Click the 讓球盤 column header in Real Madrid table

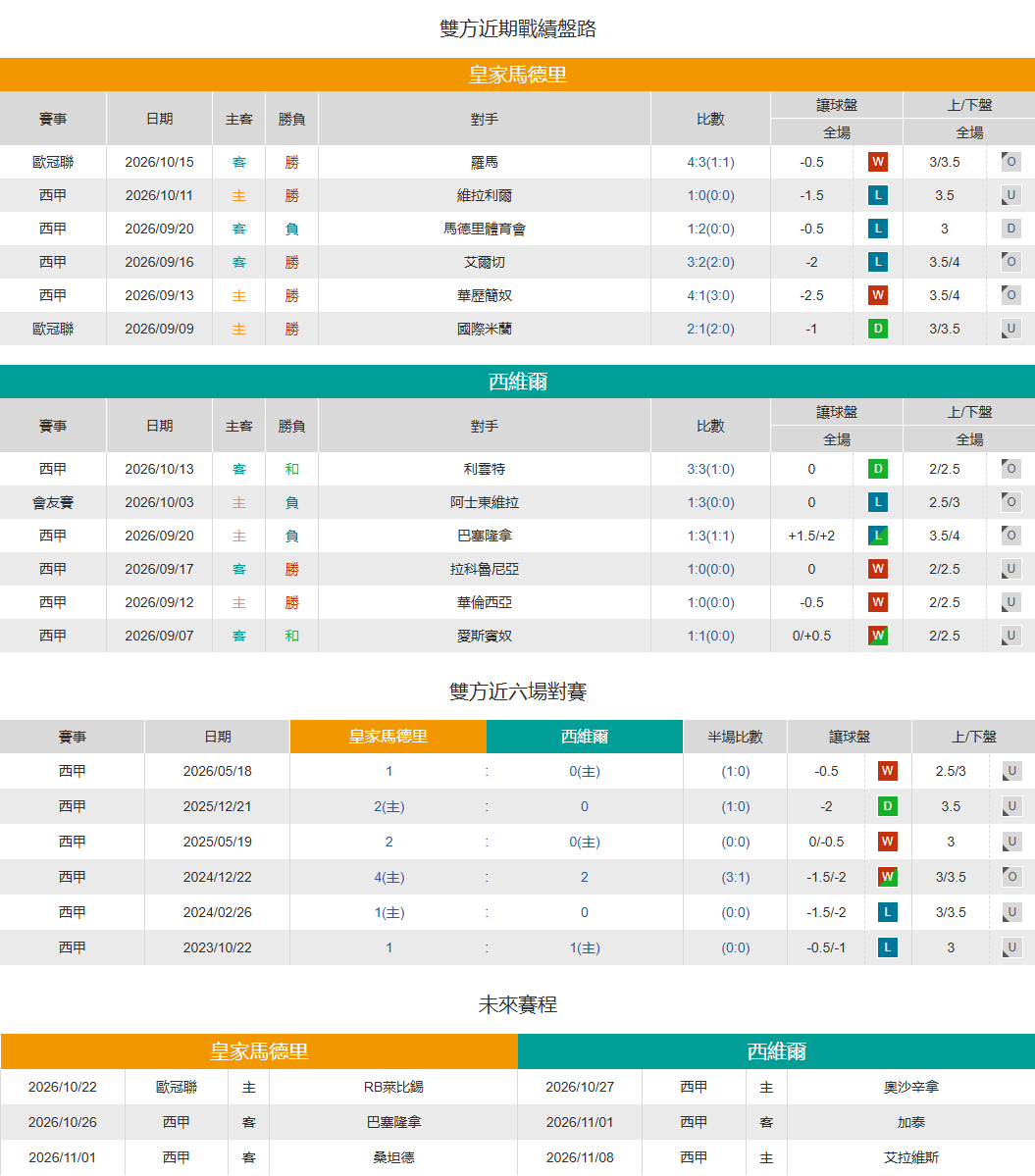tap(836, 105)
